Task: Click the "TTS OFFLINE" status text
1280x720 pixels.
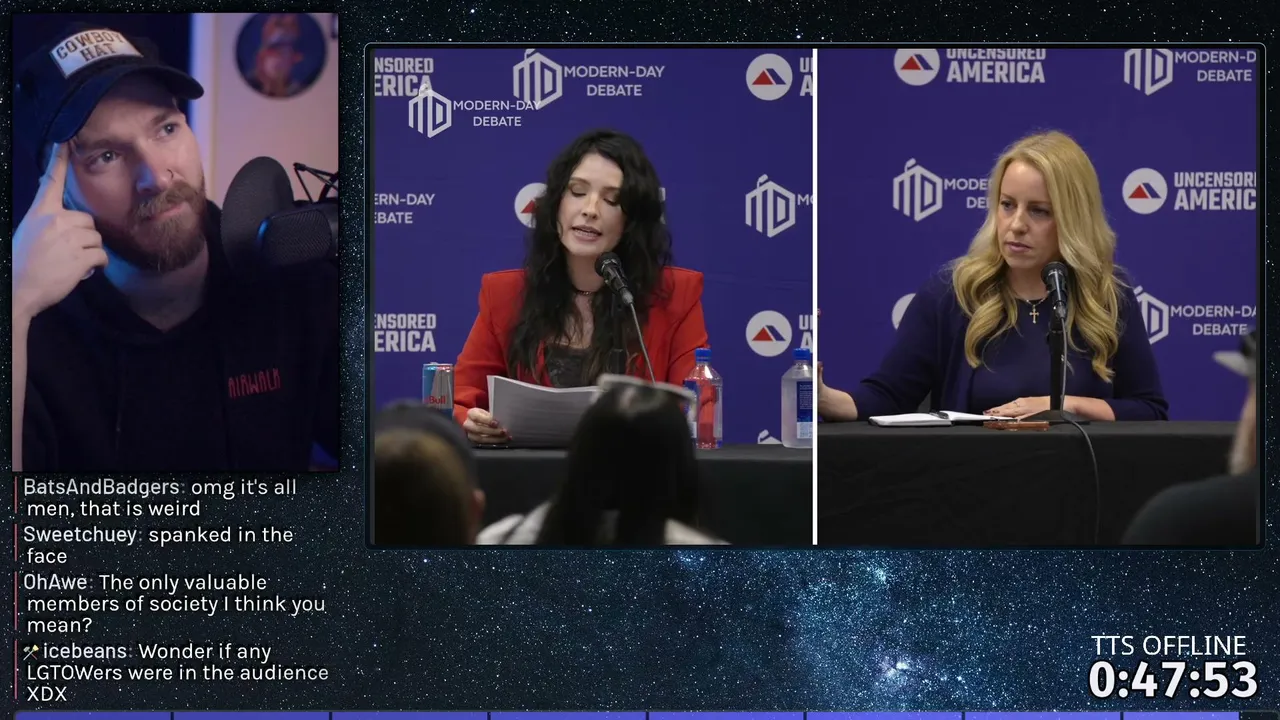Action: [x=1168, y=645]
